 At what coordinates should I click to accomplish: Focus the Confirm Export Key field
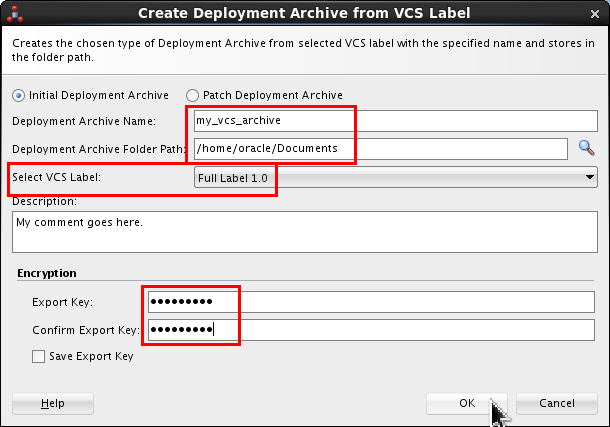[x=370, y=330]
